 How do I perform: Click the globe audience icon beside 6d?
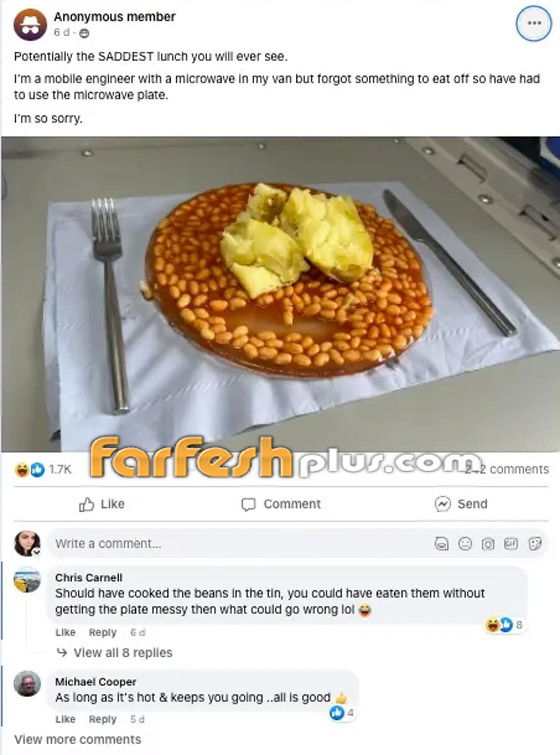pyautogui.click(x=84, y=33)
